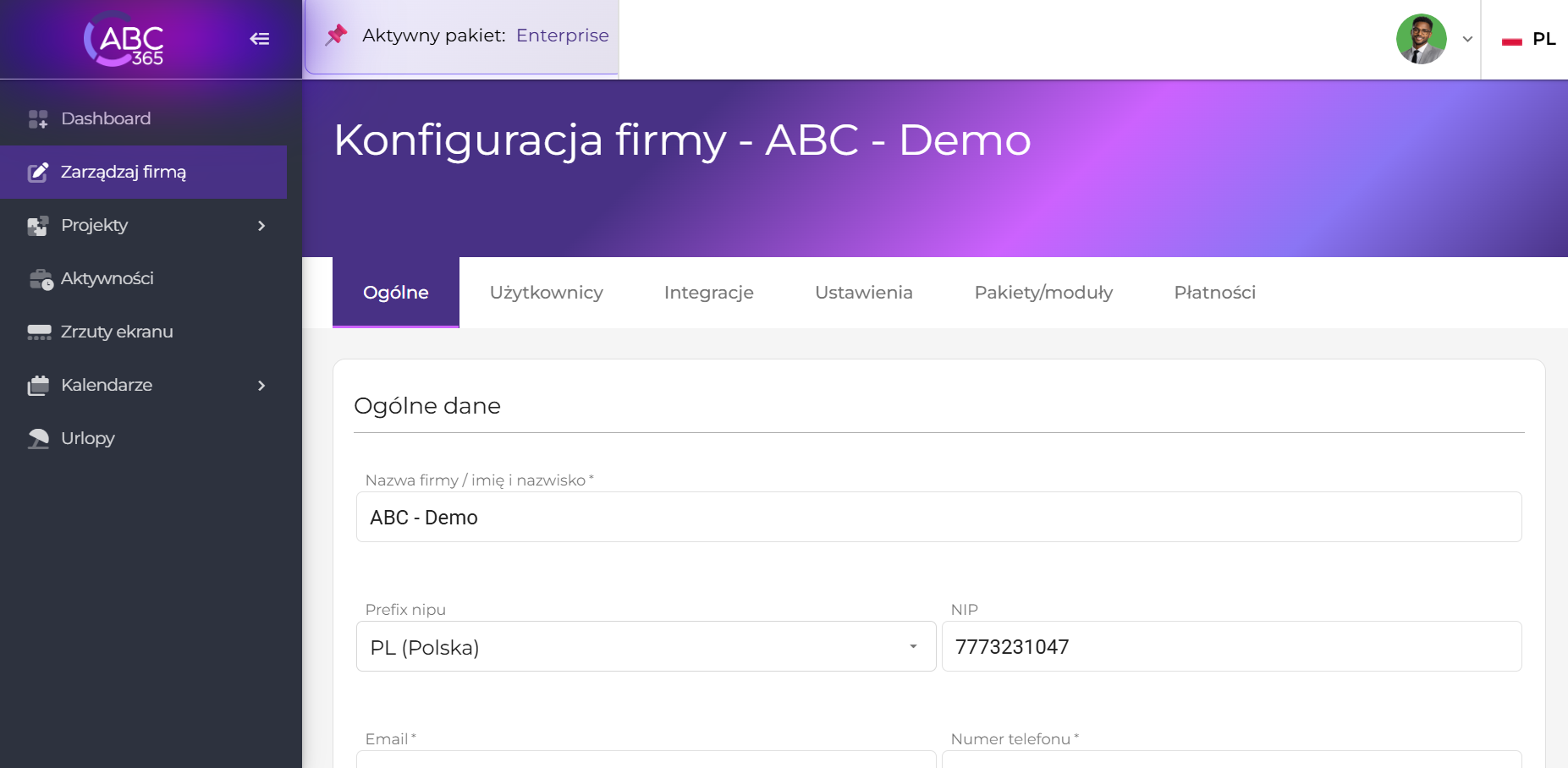
Task: Click inside the NIP input field
Action: tap(1231, 646)
